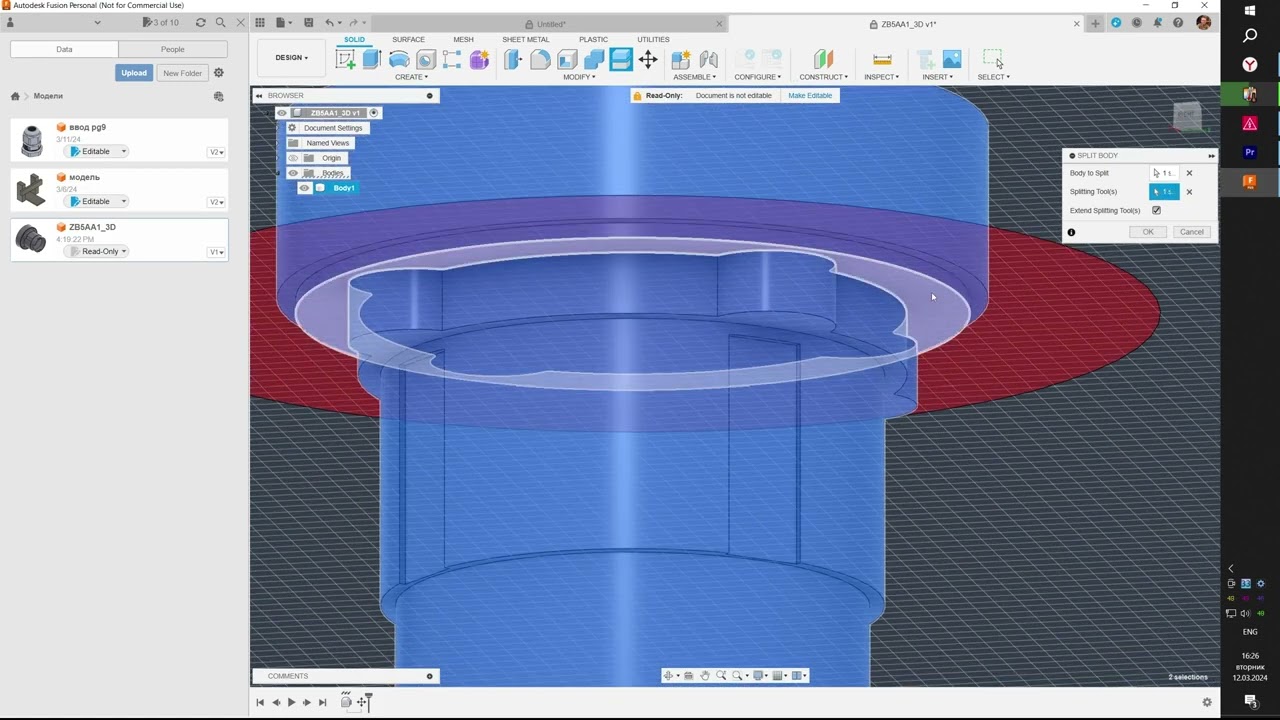Image resolution: width=1280 pixels, height=720 pixels.
Task: Select the Shell tool
Action: (x=567, y=60)
